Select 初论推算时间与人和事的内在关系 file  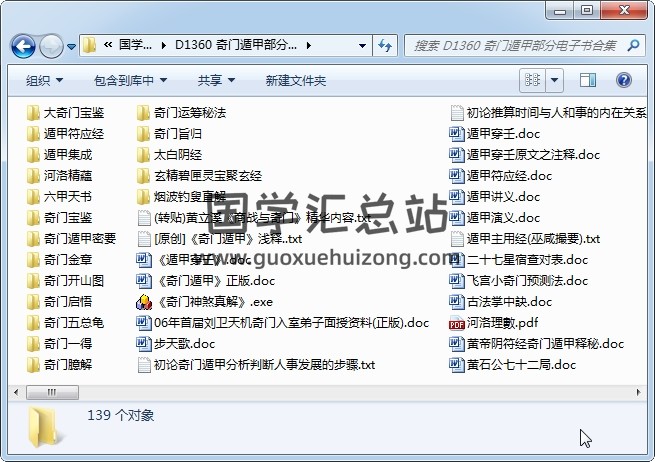click(548, 112)
